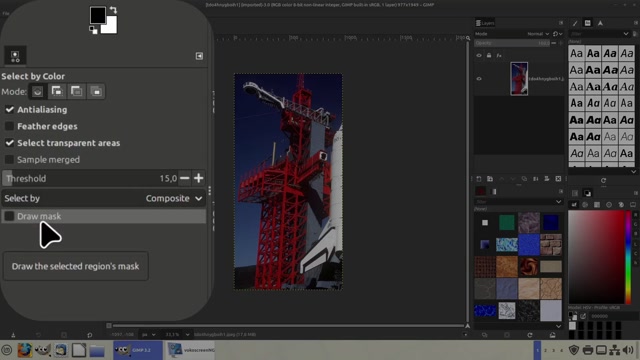Viewport: 640px width, 360px height.
Task: Toggle the layer lock icon
Action: [x=489, y=56]
